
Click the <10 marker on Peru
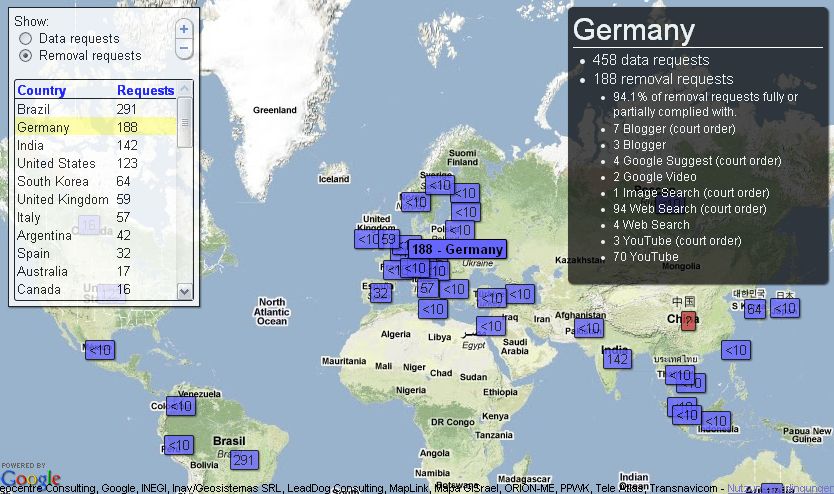click(179, 445)
